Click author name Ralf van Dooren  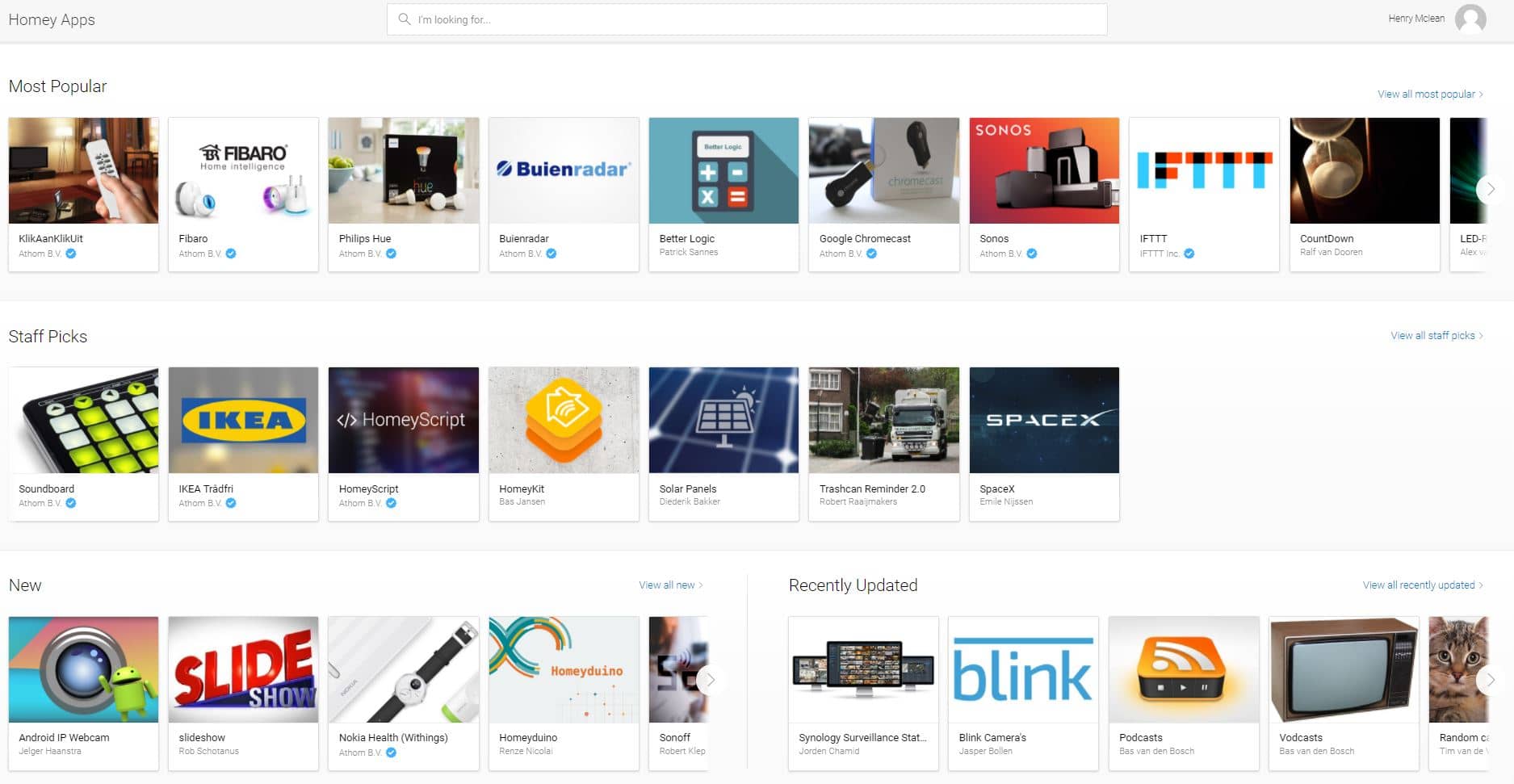pos(1331,252)
